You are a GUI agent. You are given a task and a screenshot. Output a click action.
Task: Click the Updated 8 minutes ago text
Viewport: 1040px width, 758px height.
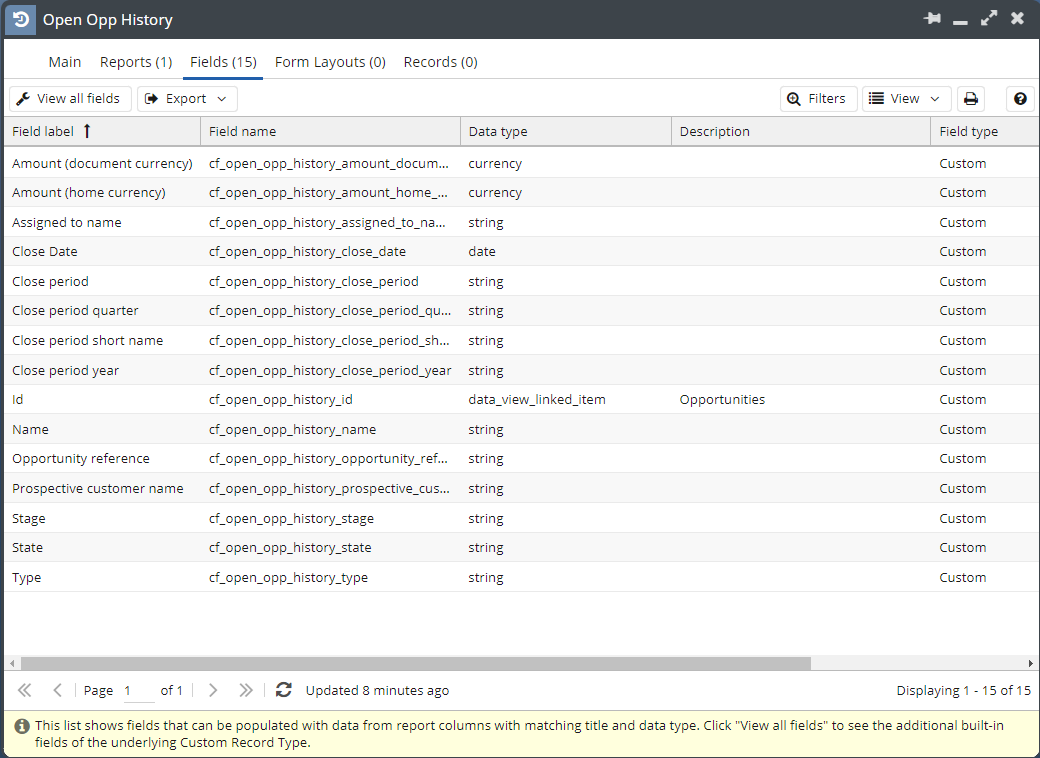pos(377,690)
